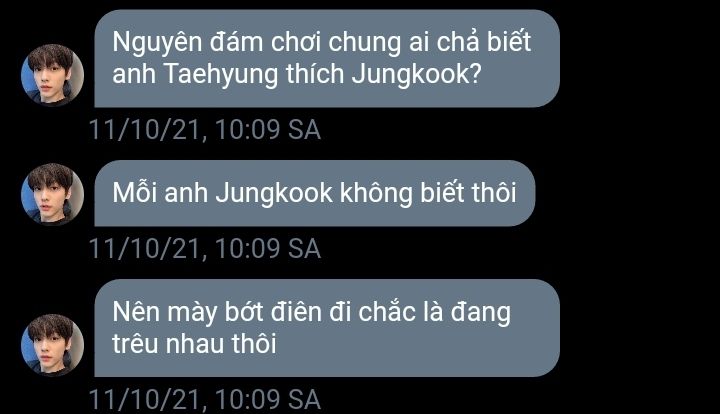Click the name 'Taehyung' in first message
720x414 pixels.
(x=221, y=75)
